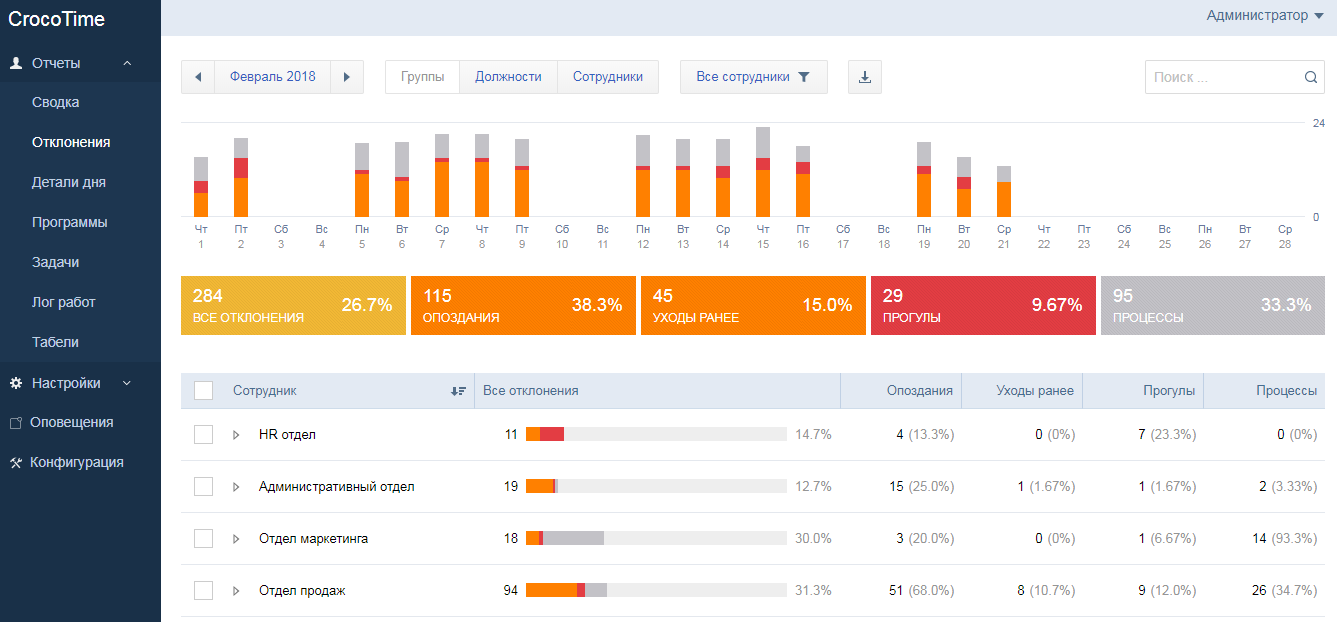Click the download export icon
Viewport: 1337px width, 622px height.
click(x=864, y=77)
